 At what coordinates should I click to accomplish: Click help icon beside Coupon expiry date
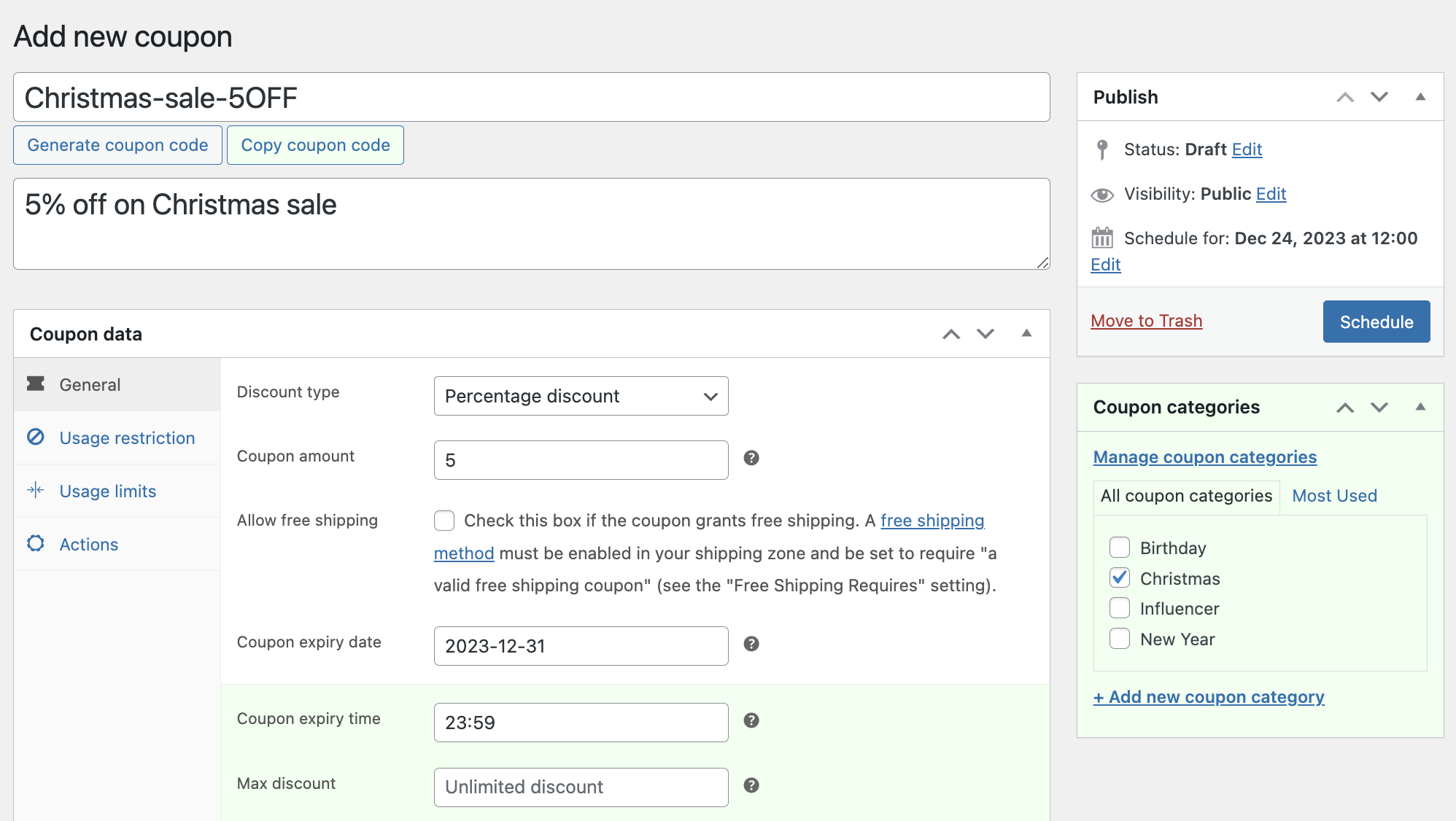(752, 645)
